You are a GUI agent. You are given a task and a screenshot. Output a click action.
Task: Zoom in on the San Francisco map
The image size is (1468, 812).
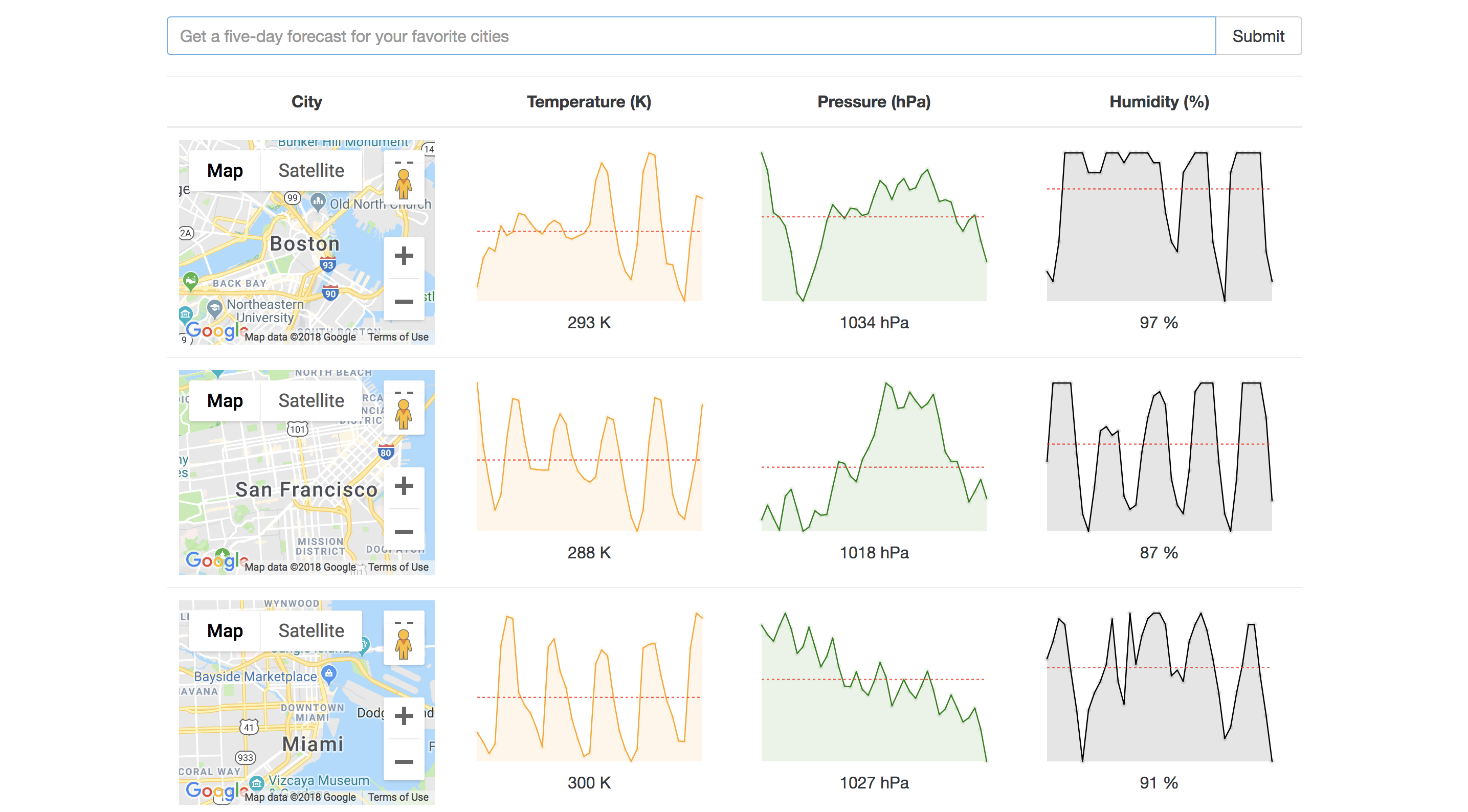click(x=404, y=486)
